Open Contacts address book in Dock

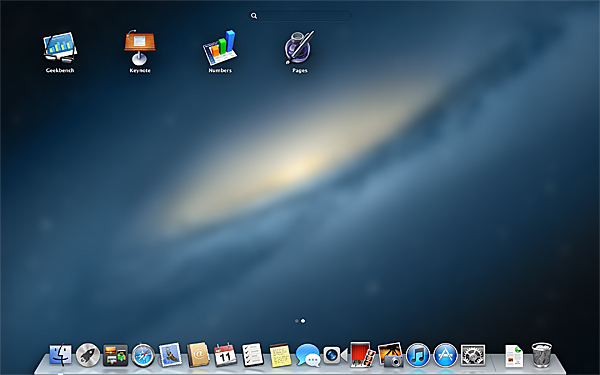198,355
